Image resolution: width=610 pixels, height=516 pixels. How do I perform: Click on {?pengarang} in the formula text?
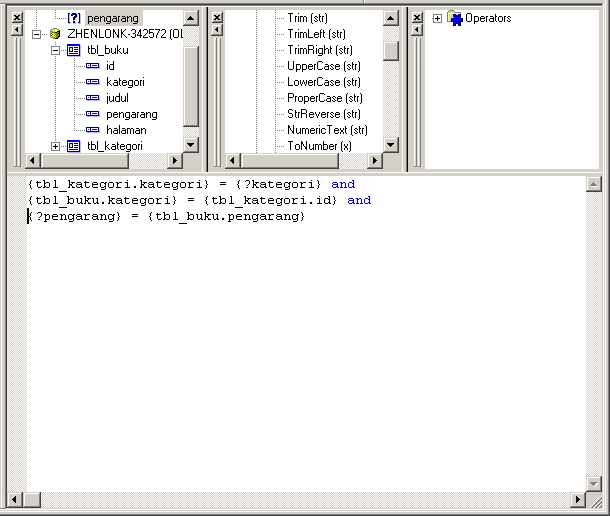tap(75, 216)
